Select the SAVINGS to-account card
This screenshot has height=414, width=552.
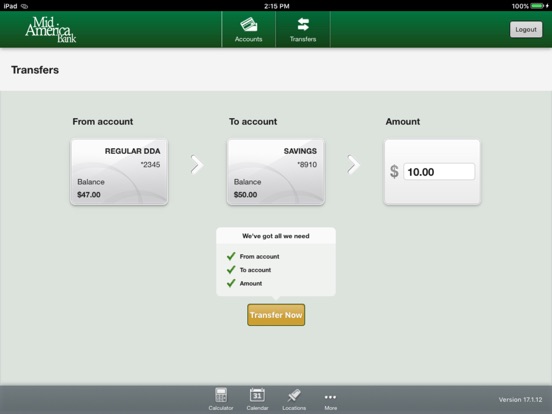pos(276,172)
